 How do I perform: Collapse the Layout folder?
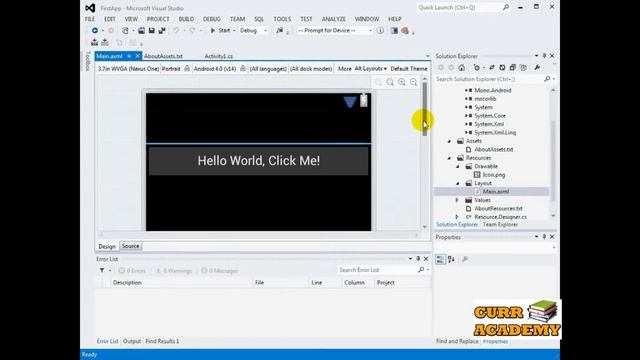(458, 183)
